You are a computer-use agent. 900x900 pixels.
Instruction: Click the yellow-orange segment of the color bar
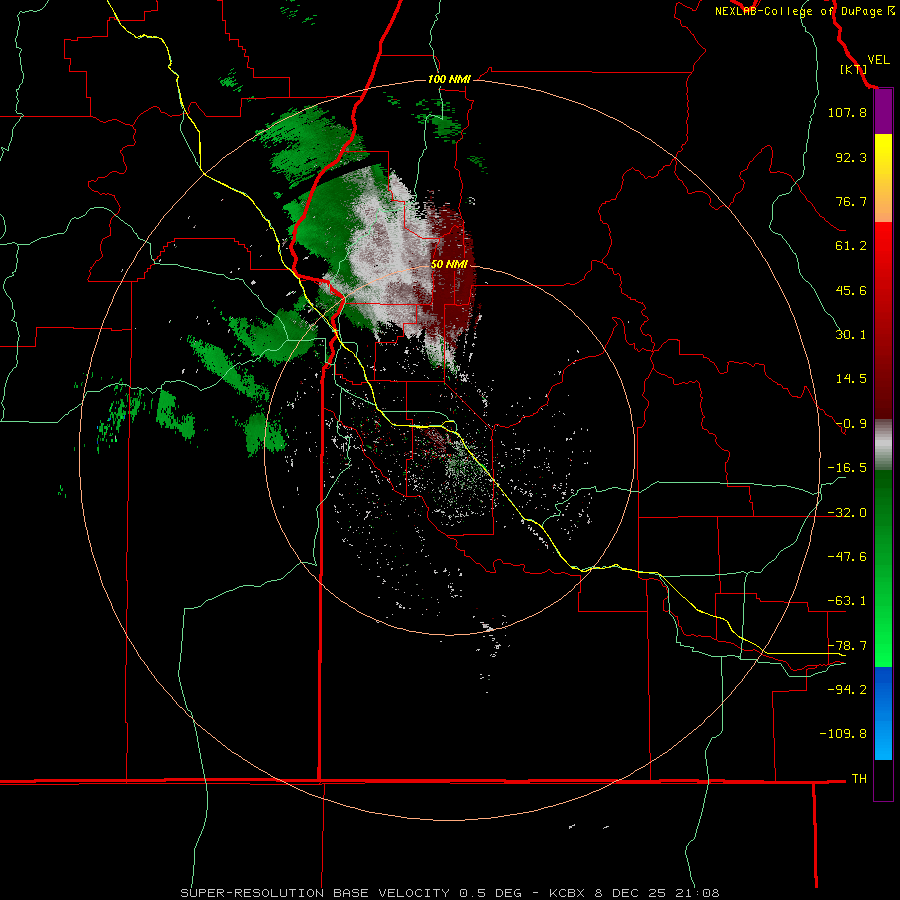tap(883, 178)
